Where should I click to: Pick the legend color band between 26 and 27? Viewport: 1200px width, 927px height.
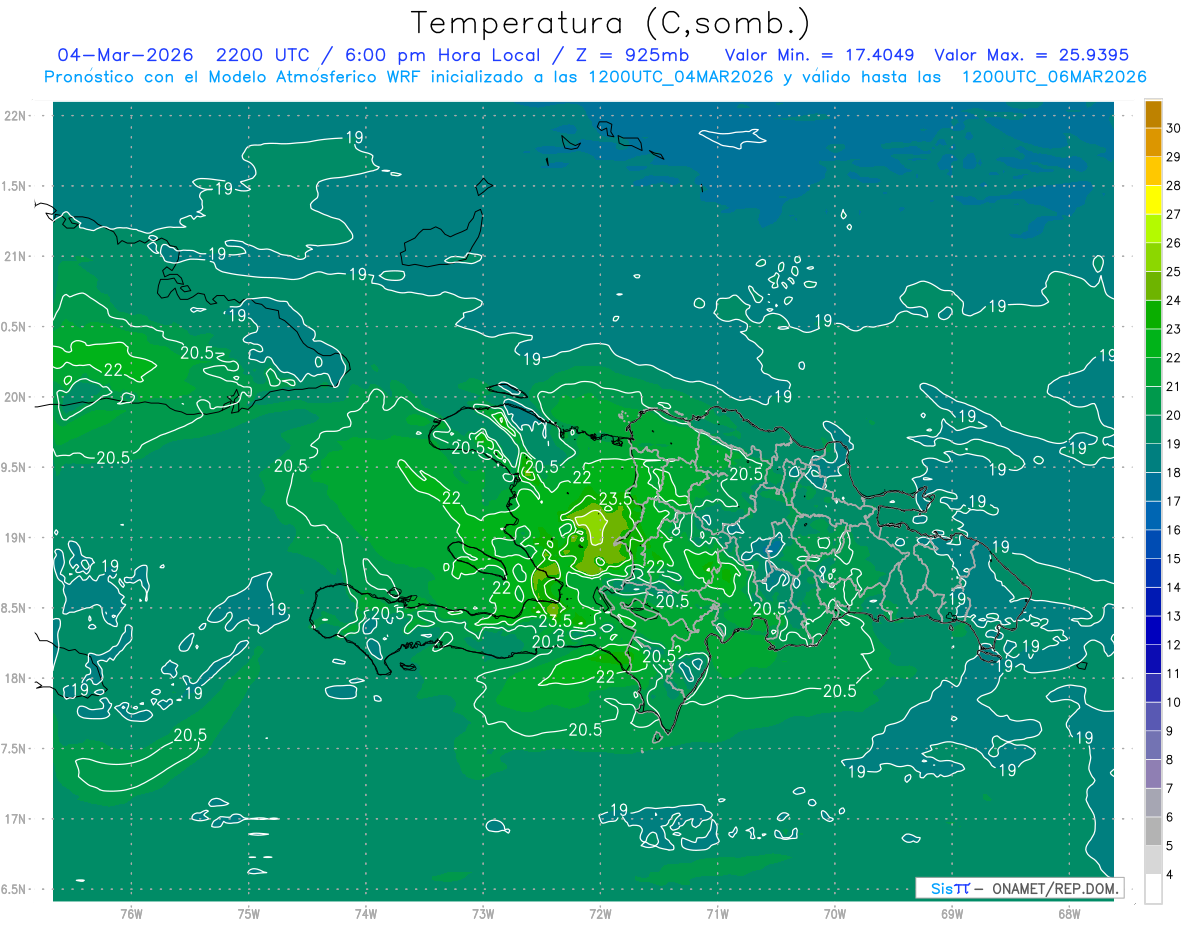coord(1153,229)
